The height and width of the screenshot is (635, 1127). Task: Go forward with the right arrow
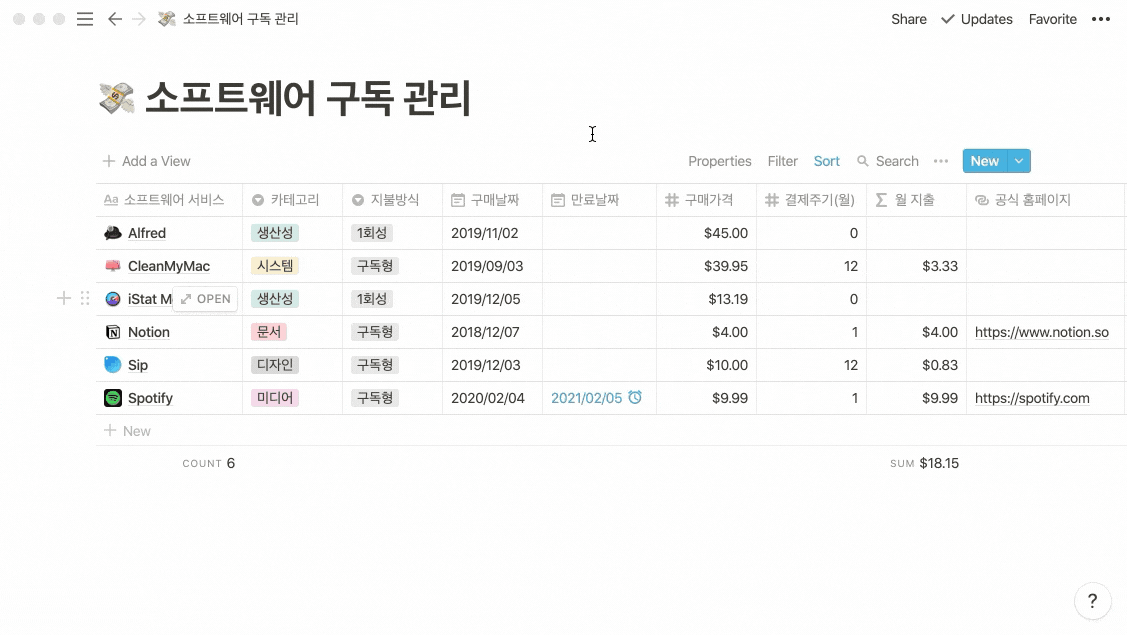click(139, 19)
